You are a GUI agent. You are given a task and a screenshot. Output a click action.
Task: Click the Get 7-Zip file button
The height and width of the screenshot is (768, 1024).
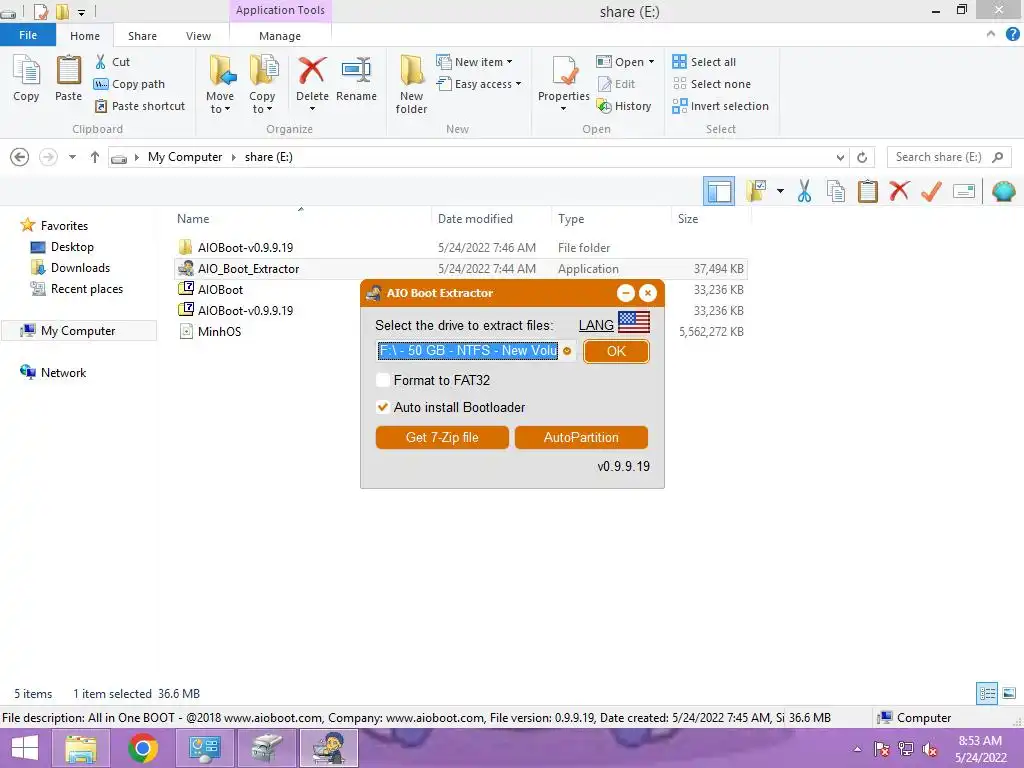(442, 438)
